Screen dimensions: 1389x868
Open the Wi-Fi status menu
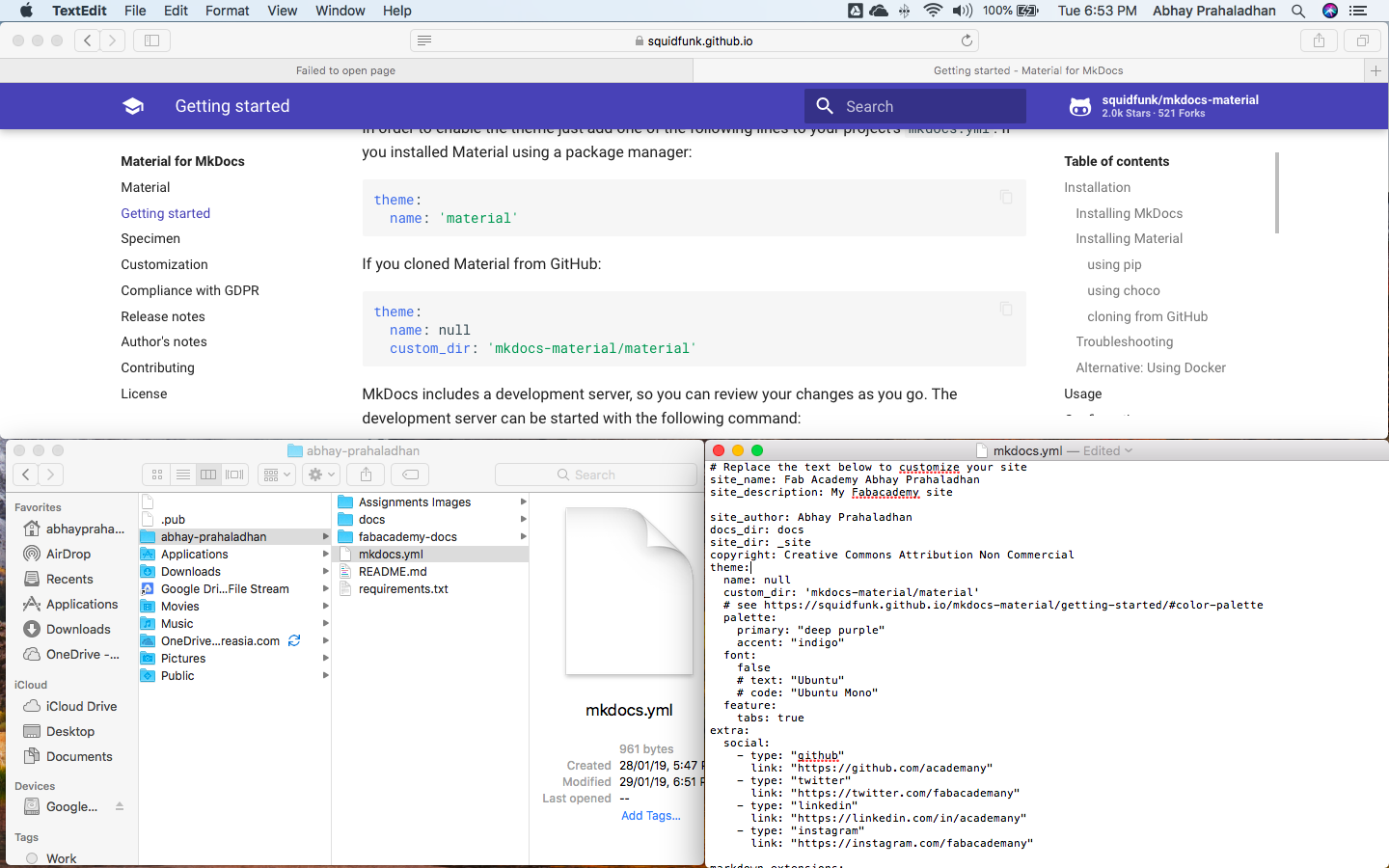point(933,11)
